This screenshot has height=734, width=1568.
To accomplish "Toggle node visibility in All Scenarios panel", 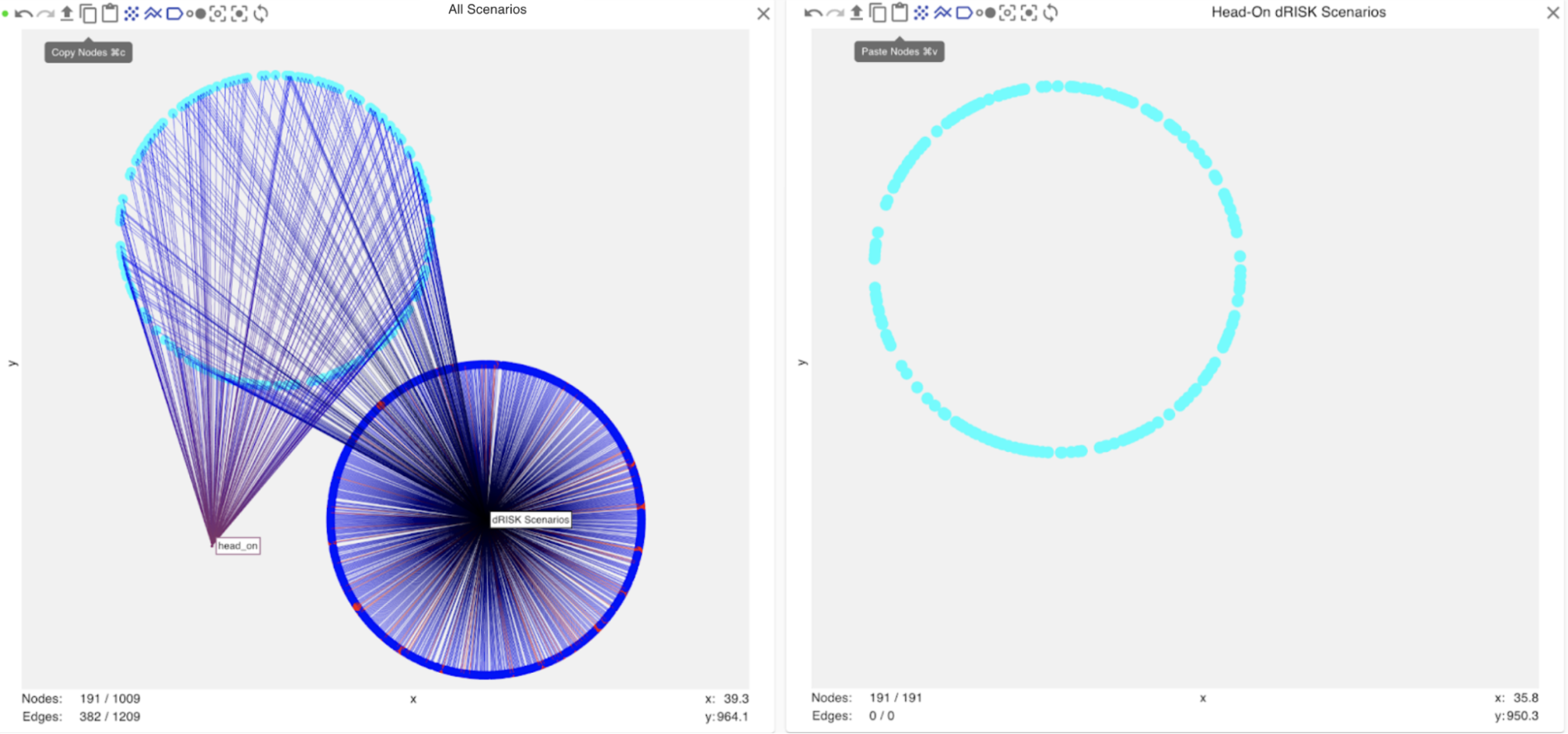I will tap(132, 13).
